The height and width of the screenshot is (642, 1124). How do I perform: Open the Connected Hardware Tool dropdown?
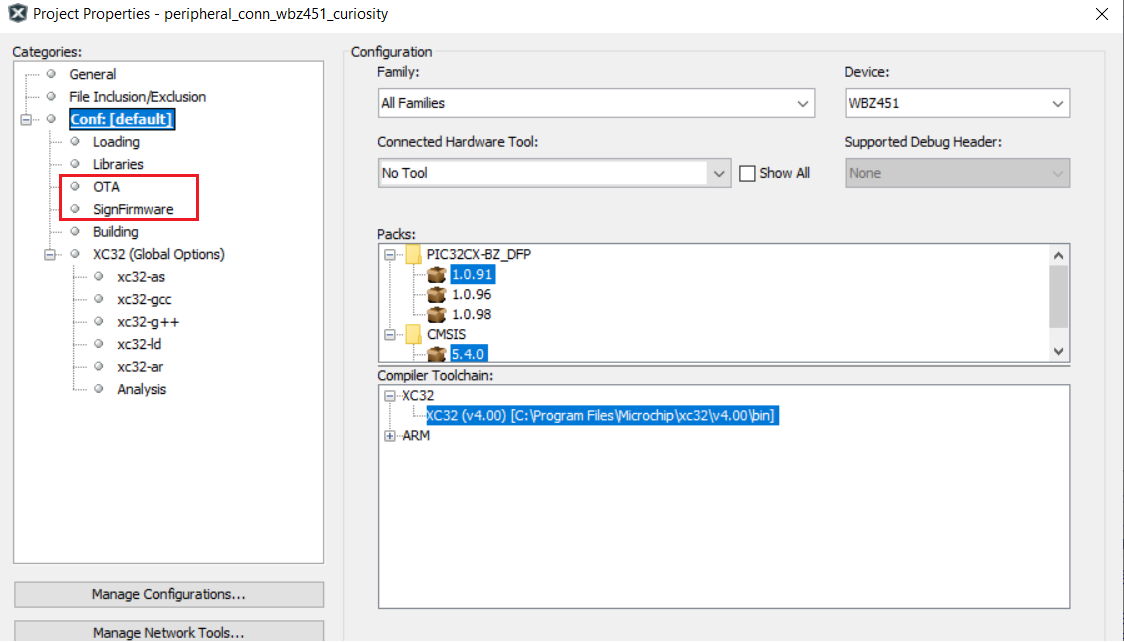(554, 173)
